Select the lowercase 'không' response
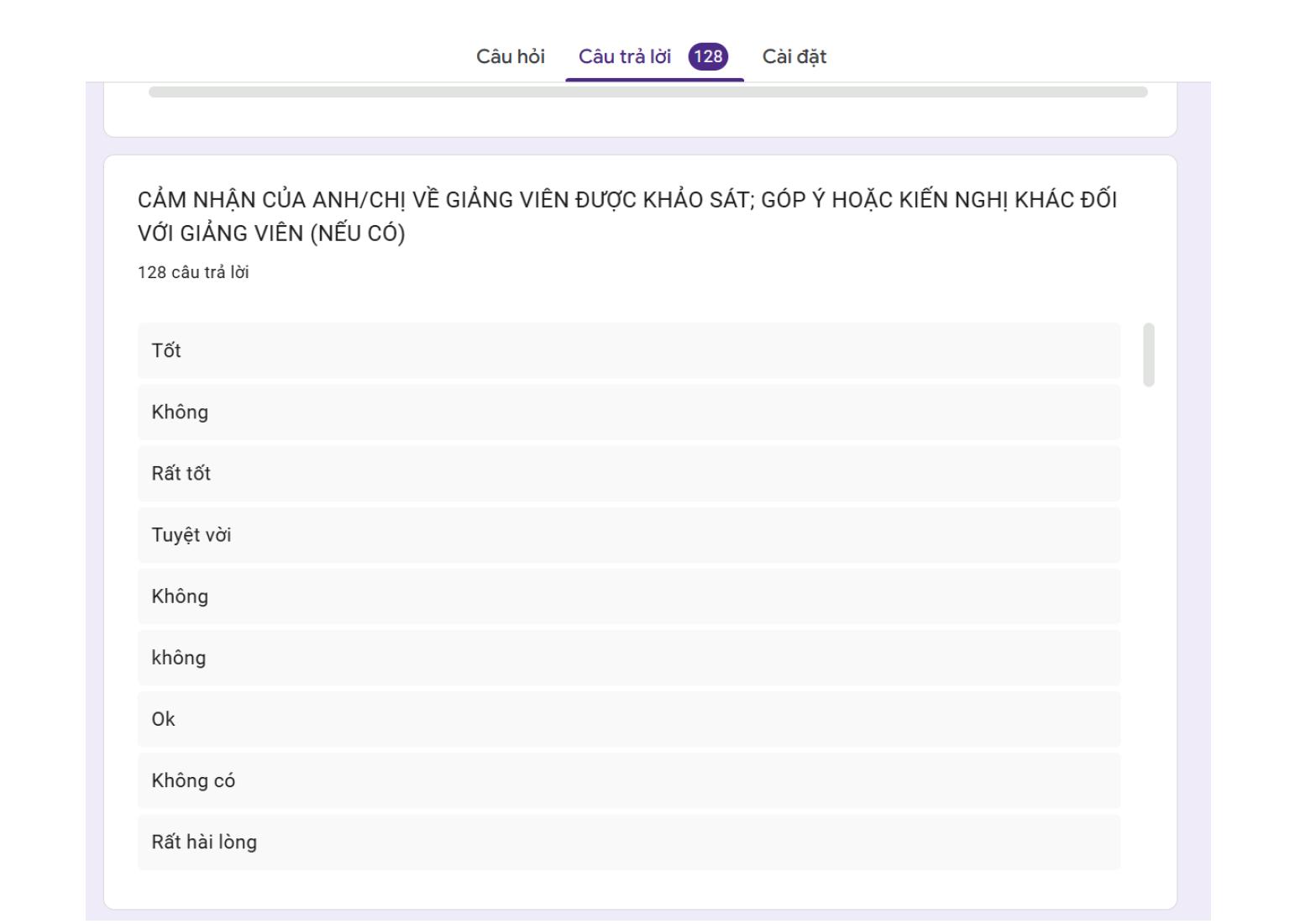 [x=628, y=657]
